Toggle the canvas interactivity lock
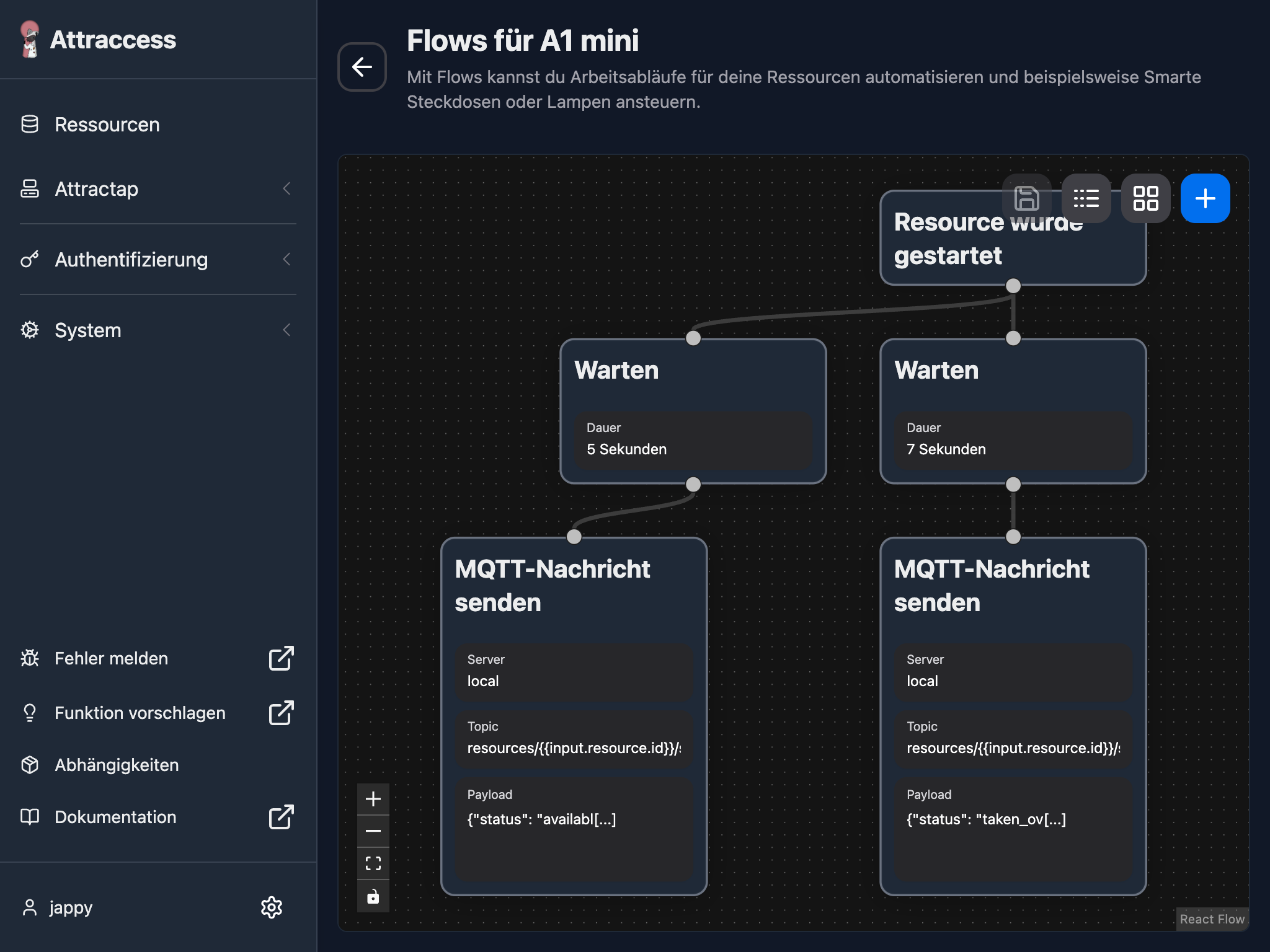Screen dimensions: 1270x952 tap(373, 896)
